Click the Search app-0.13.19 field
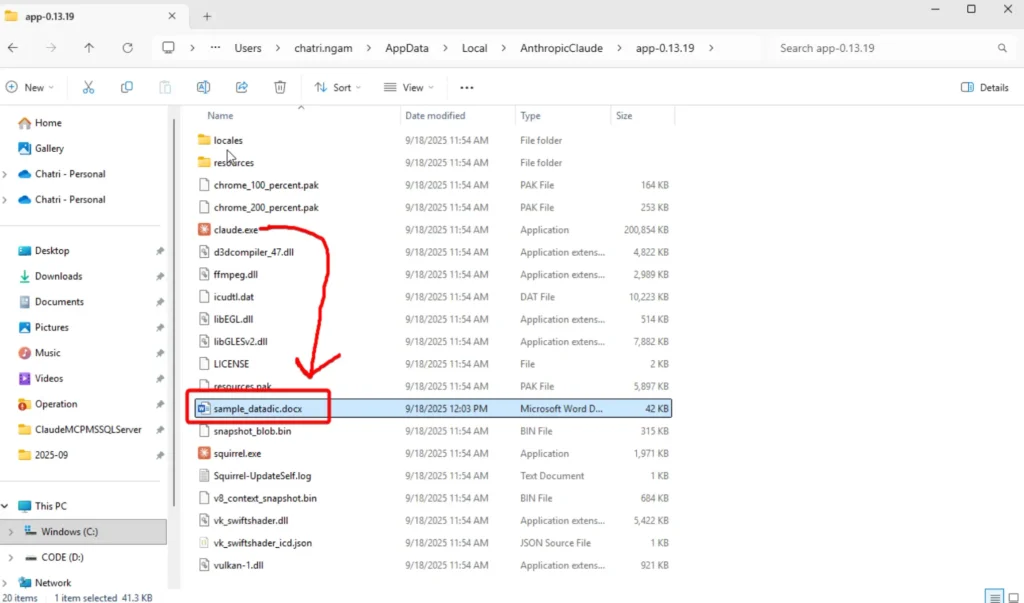This screenshot has height=603, width=1024. pos(885,48)
